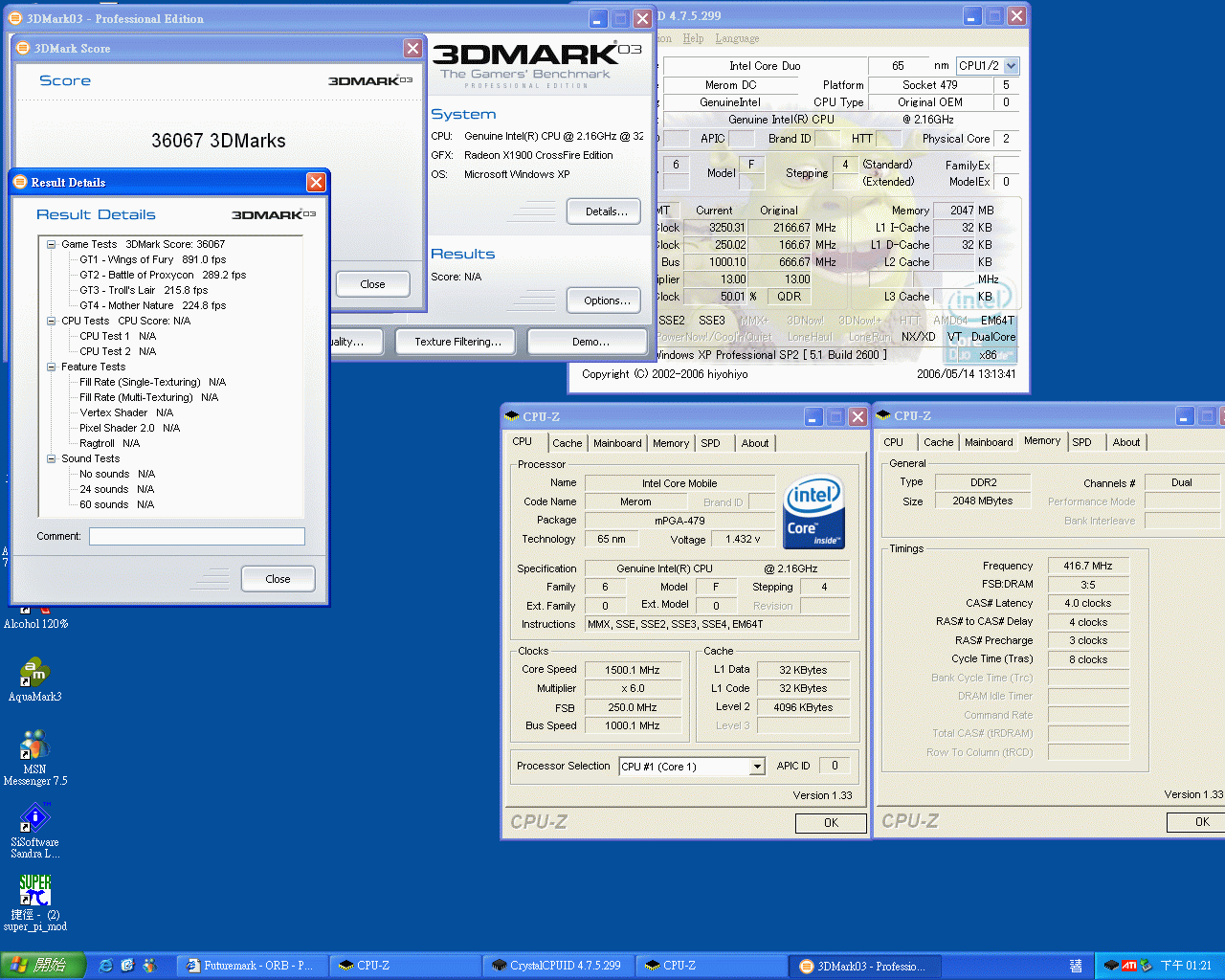Click the left CPU-Z title bar icon
This screenshot has height=980, width=1225.
pos(512,416)
